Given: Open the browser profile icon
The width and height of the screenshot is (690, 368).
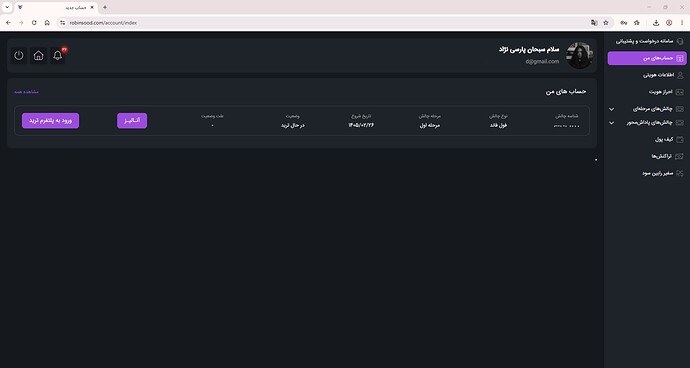Looking at the screenshot, I should [x=669, y=22].
